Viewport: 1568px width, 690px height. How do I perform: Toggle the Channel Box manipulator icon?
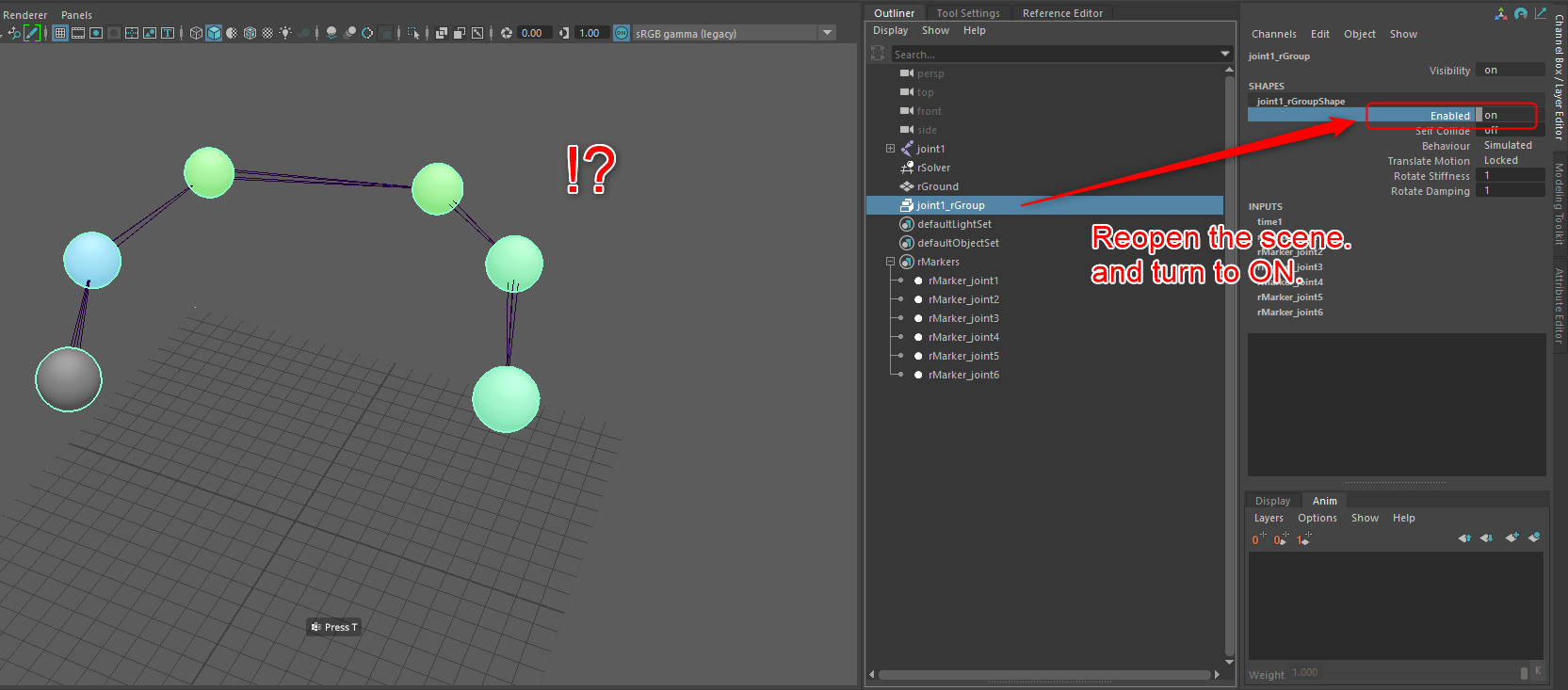(x=1500, y=13)
